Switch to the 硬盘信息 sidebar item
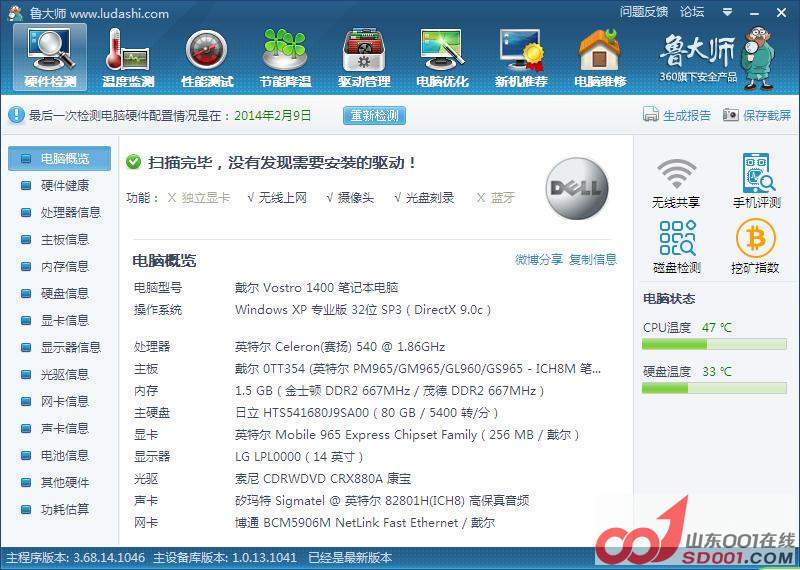 (64, 294)
